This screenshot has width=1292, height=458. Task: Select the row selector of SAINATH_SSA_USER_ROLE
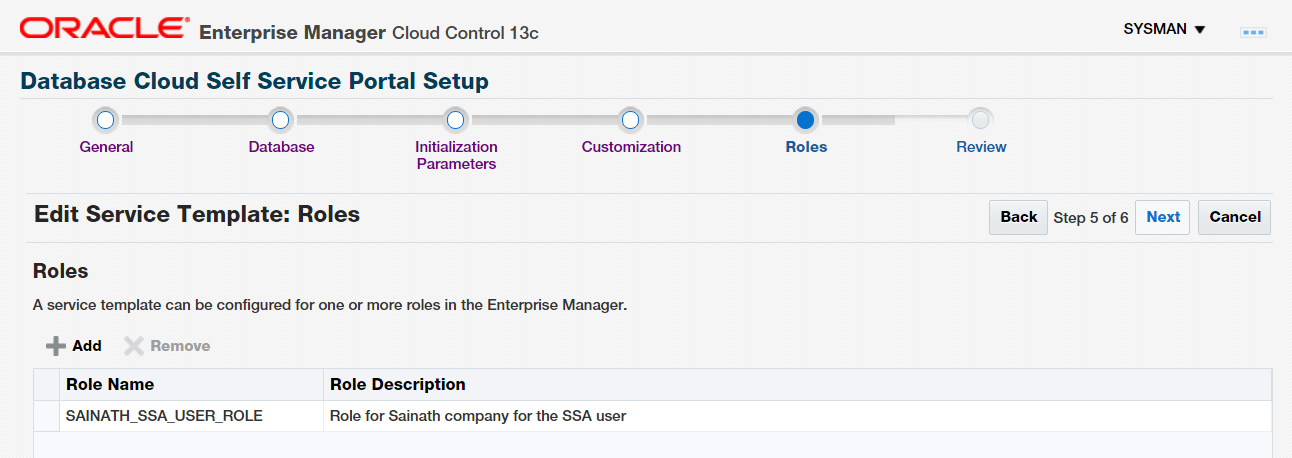(47, 415)
